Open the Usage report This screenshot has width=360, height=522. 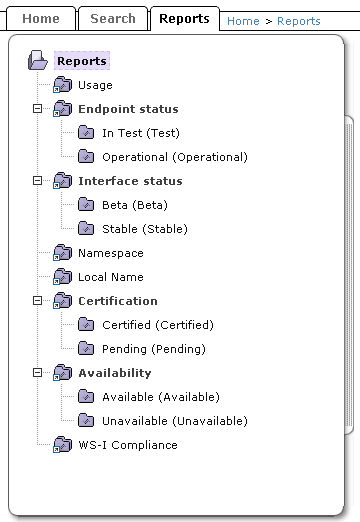(95, 85)
